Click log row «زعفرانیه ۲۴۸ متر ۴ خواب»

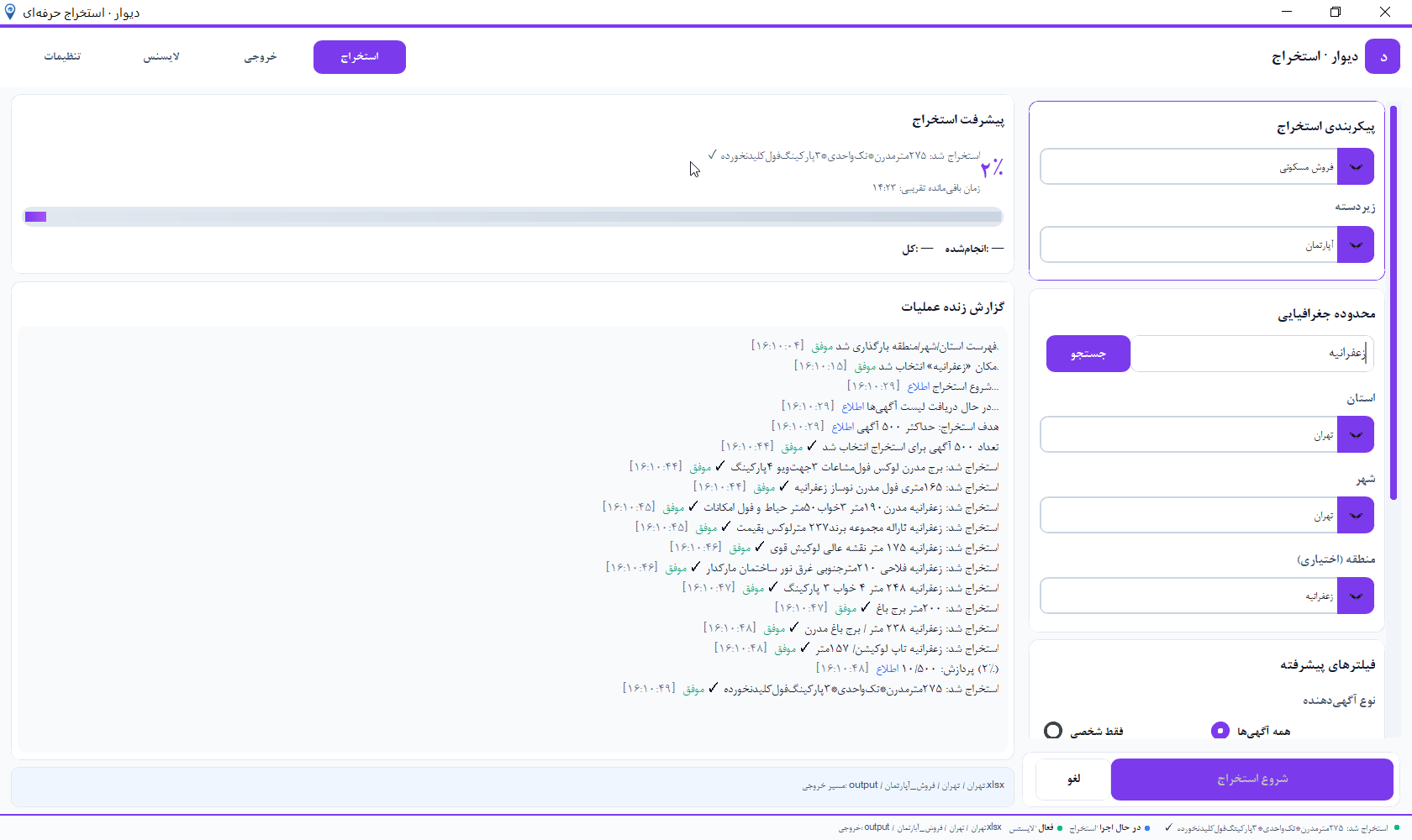point(840,588)
